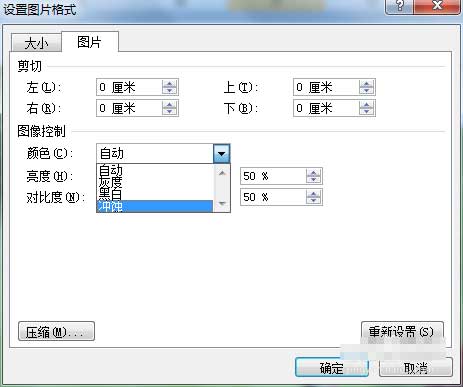Choose 自动 in the color list
This screenshot has width=463, height=387.
pyautogui.click(x=155, y=170)
